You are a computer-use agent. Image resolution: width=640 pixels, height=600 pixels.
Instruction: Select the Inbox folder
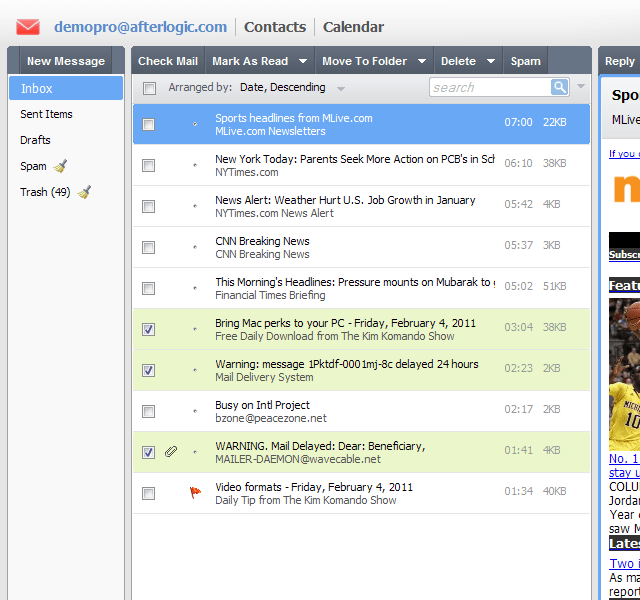[x=66, y=88]
